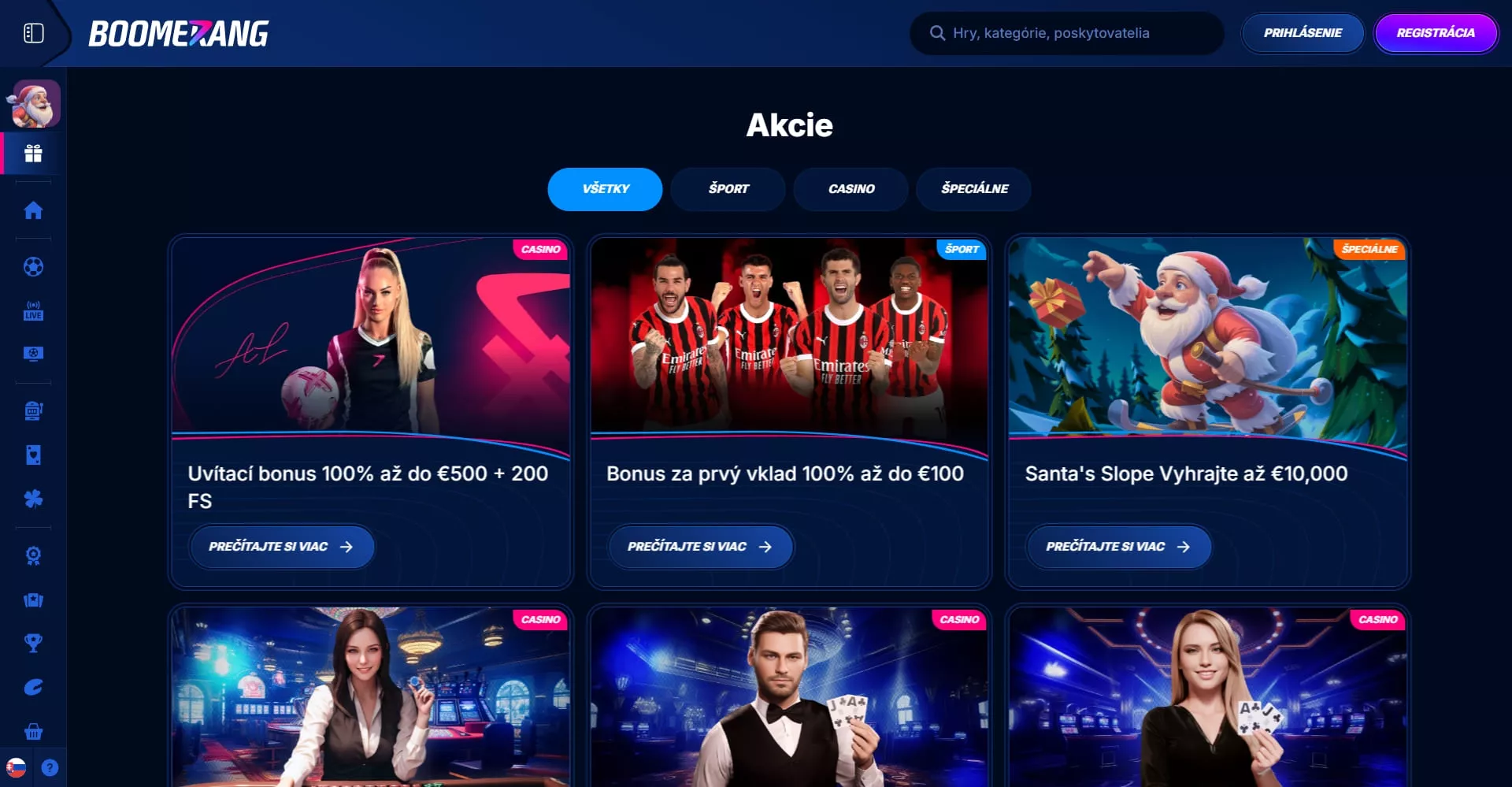Open the help question mark icon

(x=50, y=767)
